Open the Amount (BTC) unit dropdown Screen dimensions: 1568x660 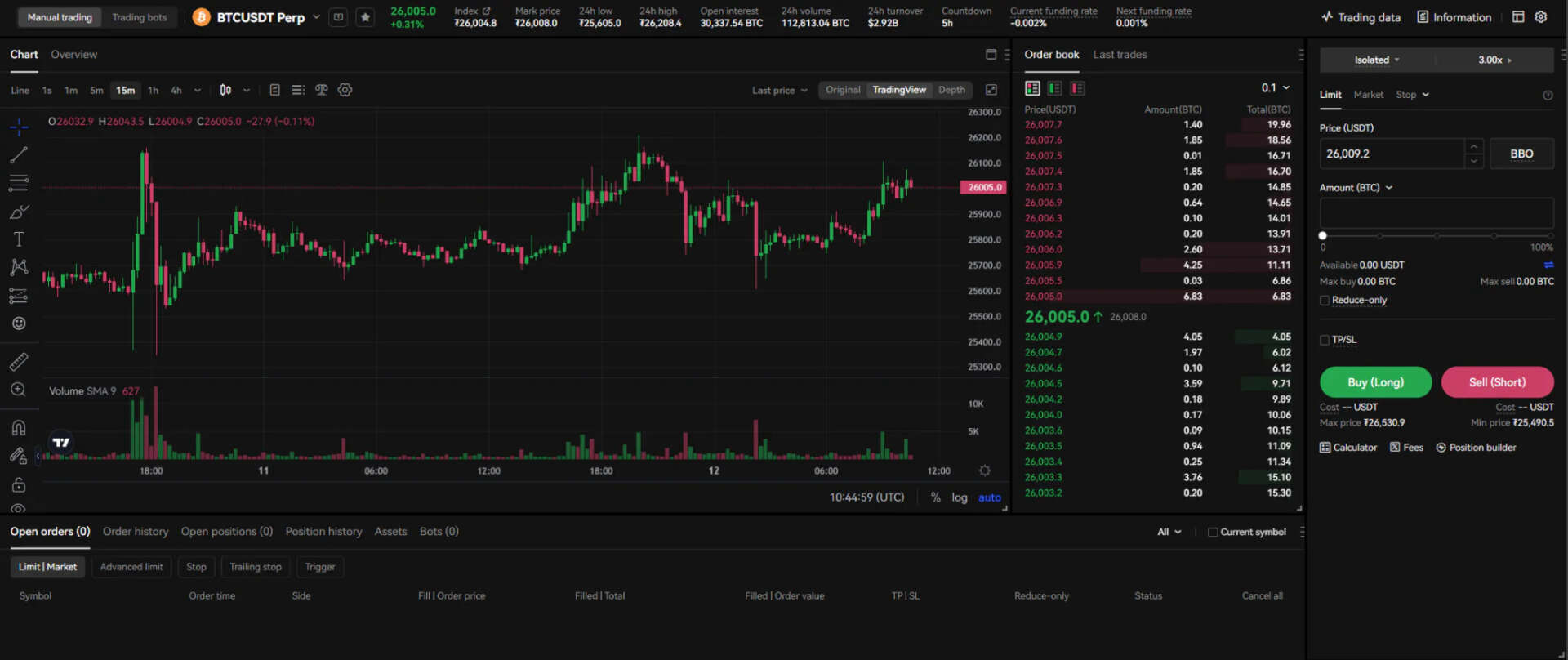coord(1356,188)
